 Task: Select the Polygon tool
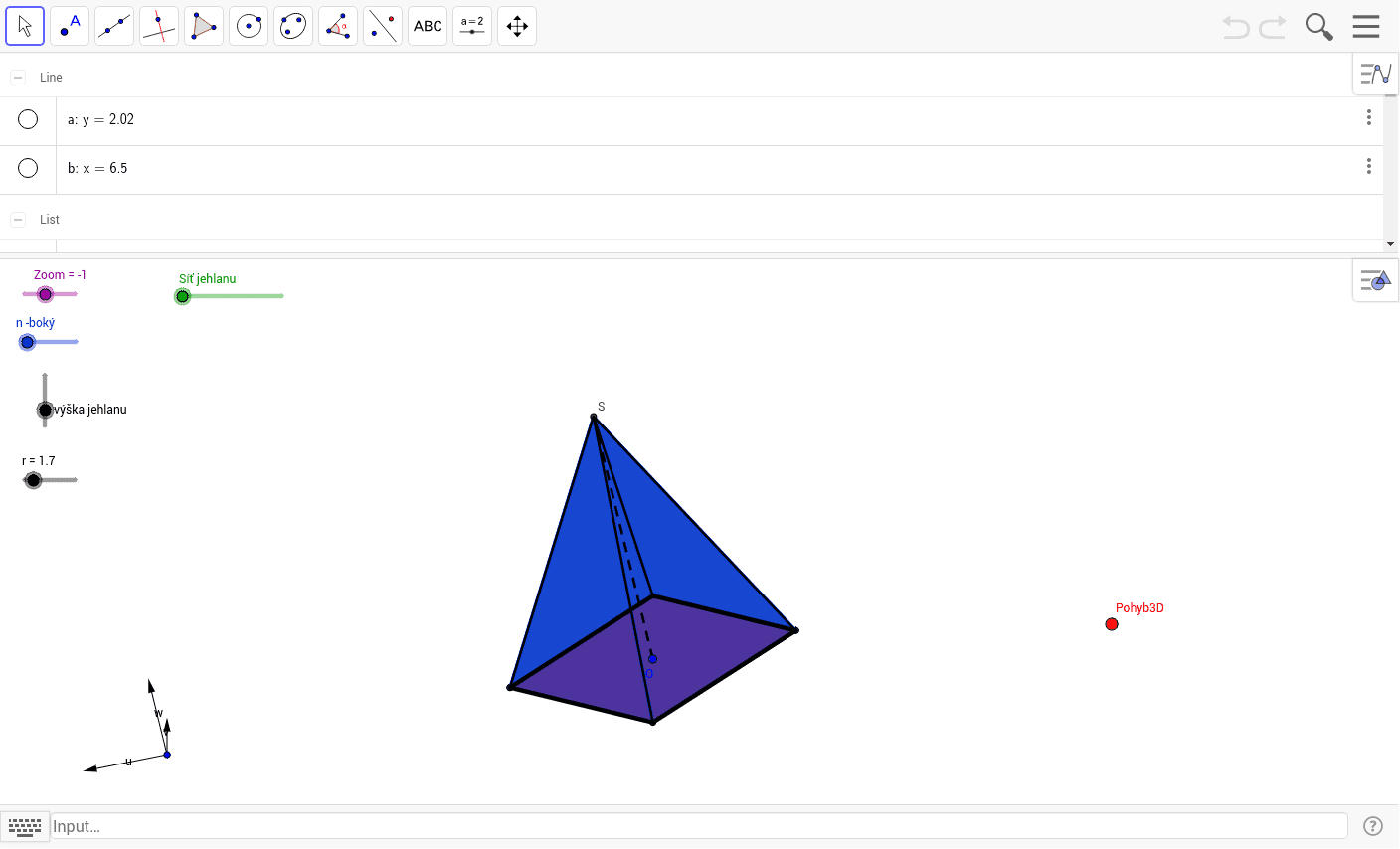[x=204, y=26]
